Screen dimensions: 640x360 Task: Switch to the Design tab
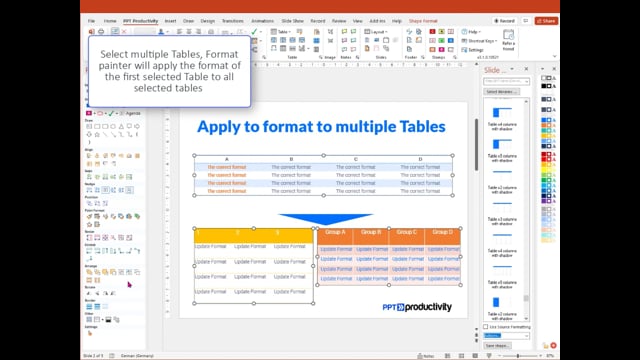[x=207, y=21]
